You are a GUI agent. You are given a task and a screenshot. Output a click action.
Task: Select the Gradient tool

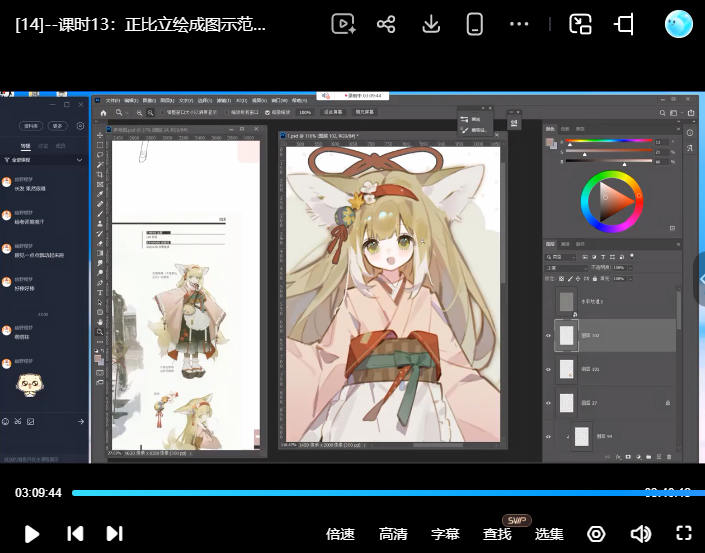pos(100,253)
